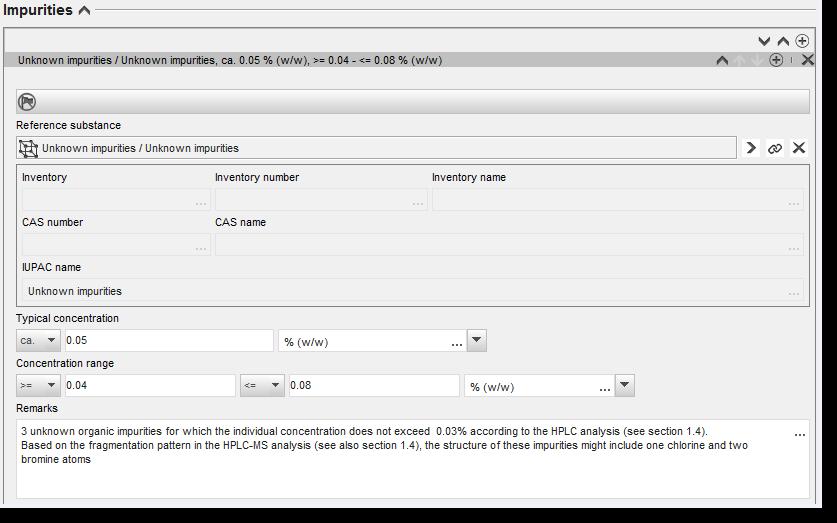Click the Inventory field
Viewport: 837px width, 523px height.
coord(116,200)
